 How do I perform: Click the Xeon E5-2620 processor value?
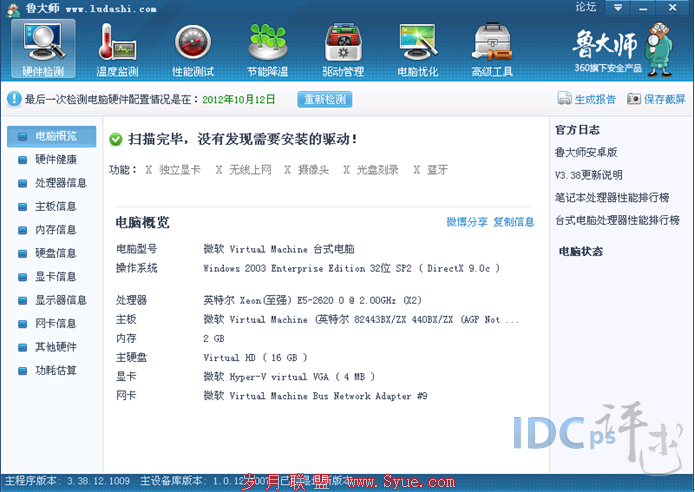tap(312, 301)
